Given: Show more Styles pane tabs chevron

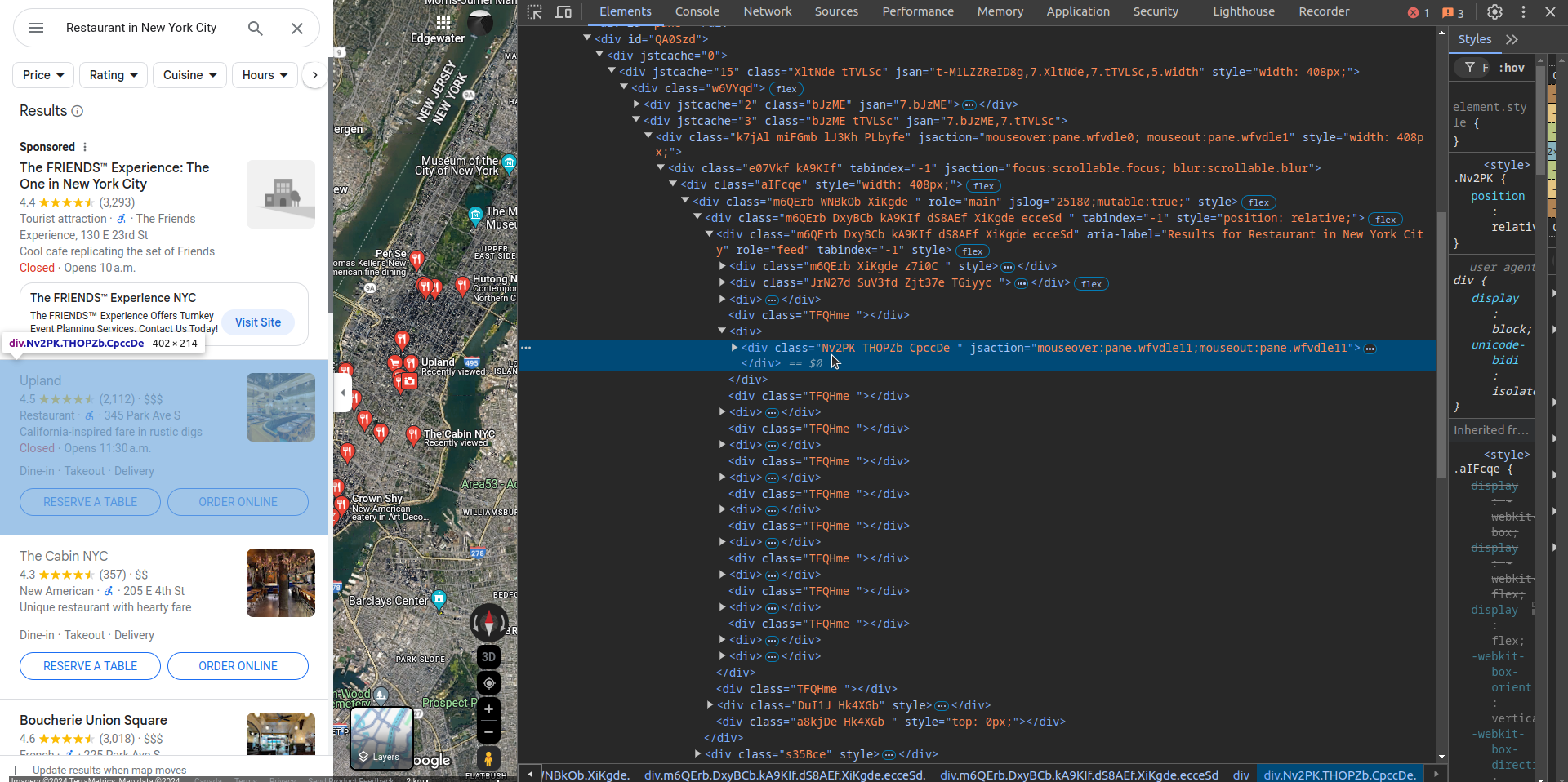Looking at the screenshot, I should (1512, 39).
